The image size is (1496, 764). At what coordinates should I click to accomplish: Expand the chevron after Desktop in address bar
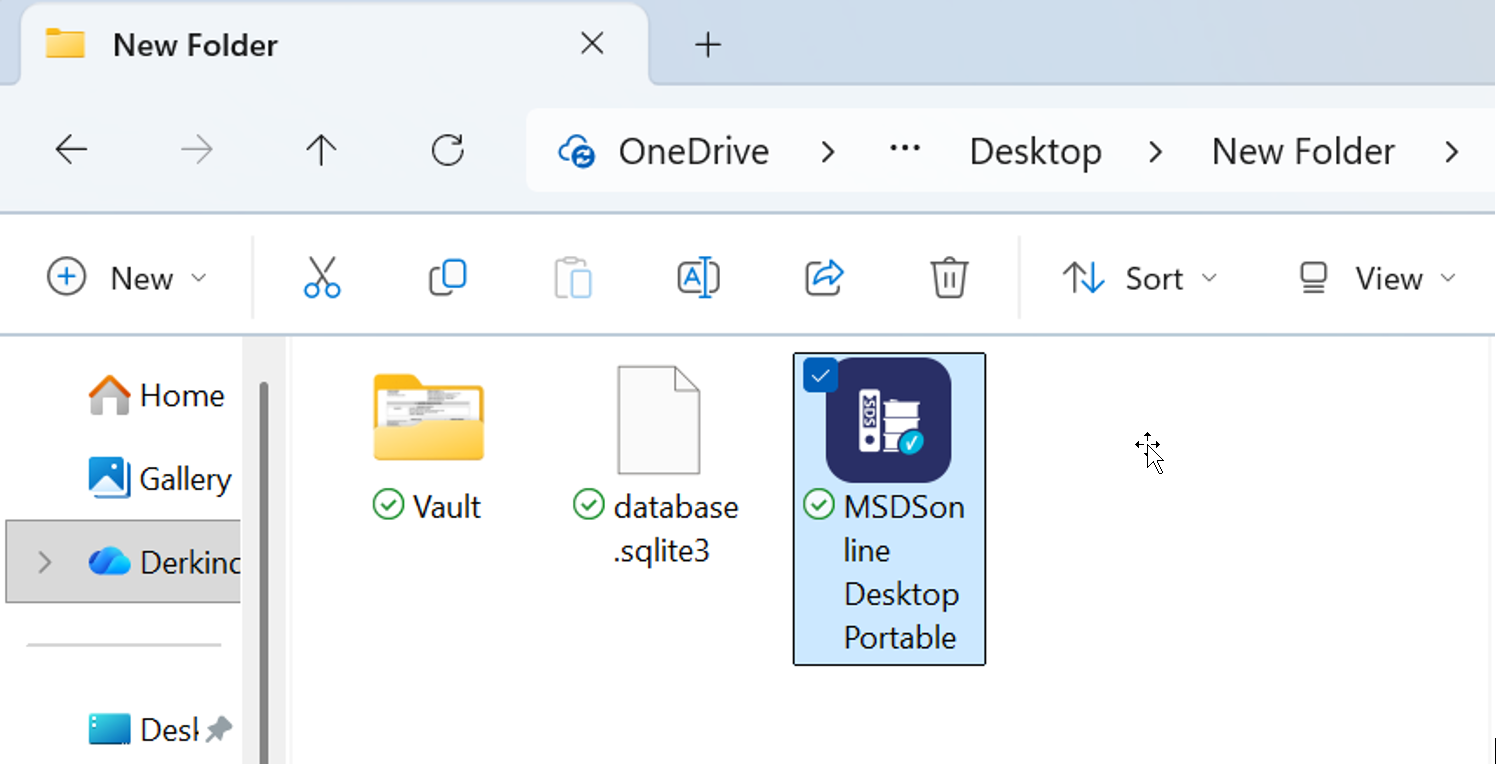(x=1155, y=152)
